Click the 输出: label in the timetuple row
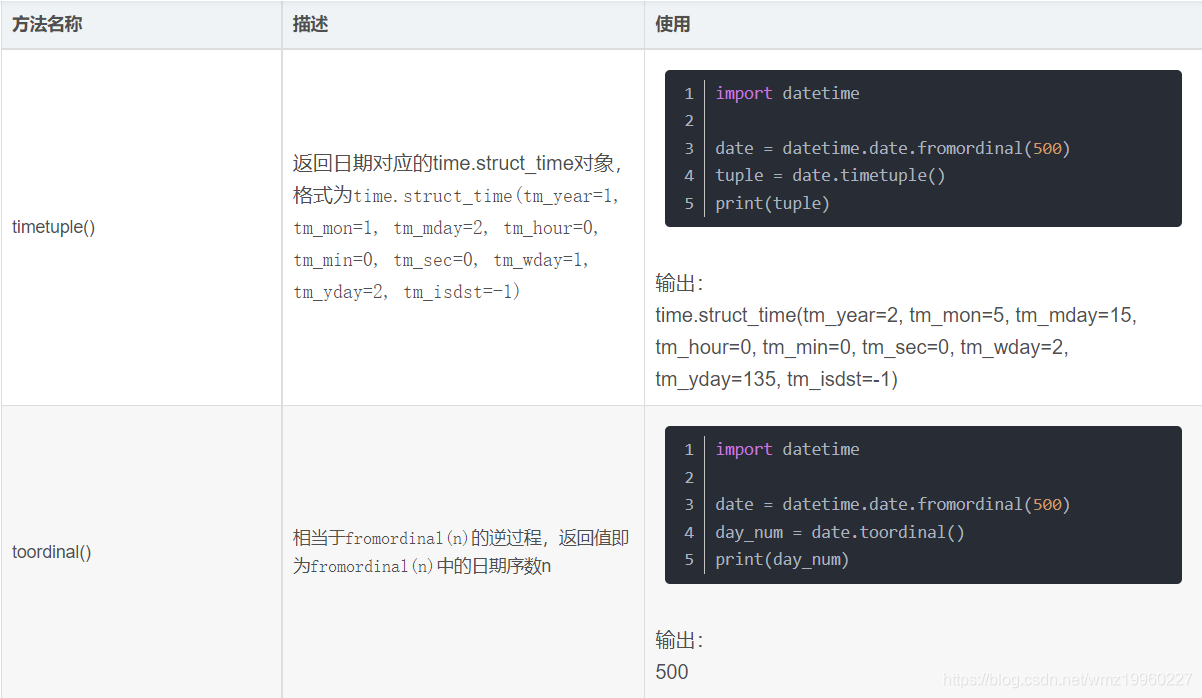 (x=680, y=284)
